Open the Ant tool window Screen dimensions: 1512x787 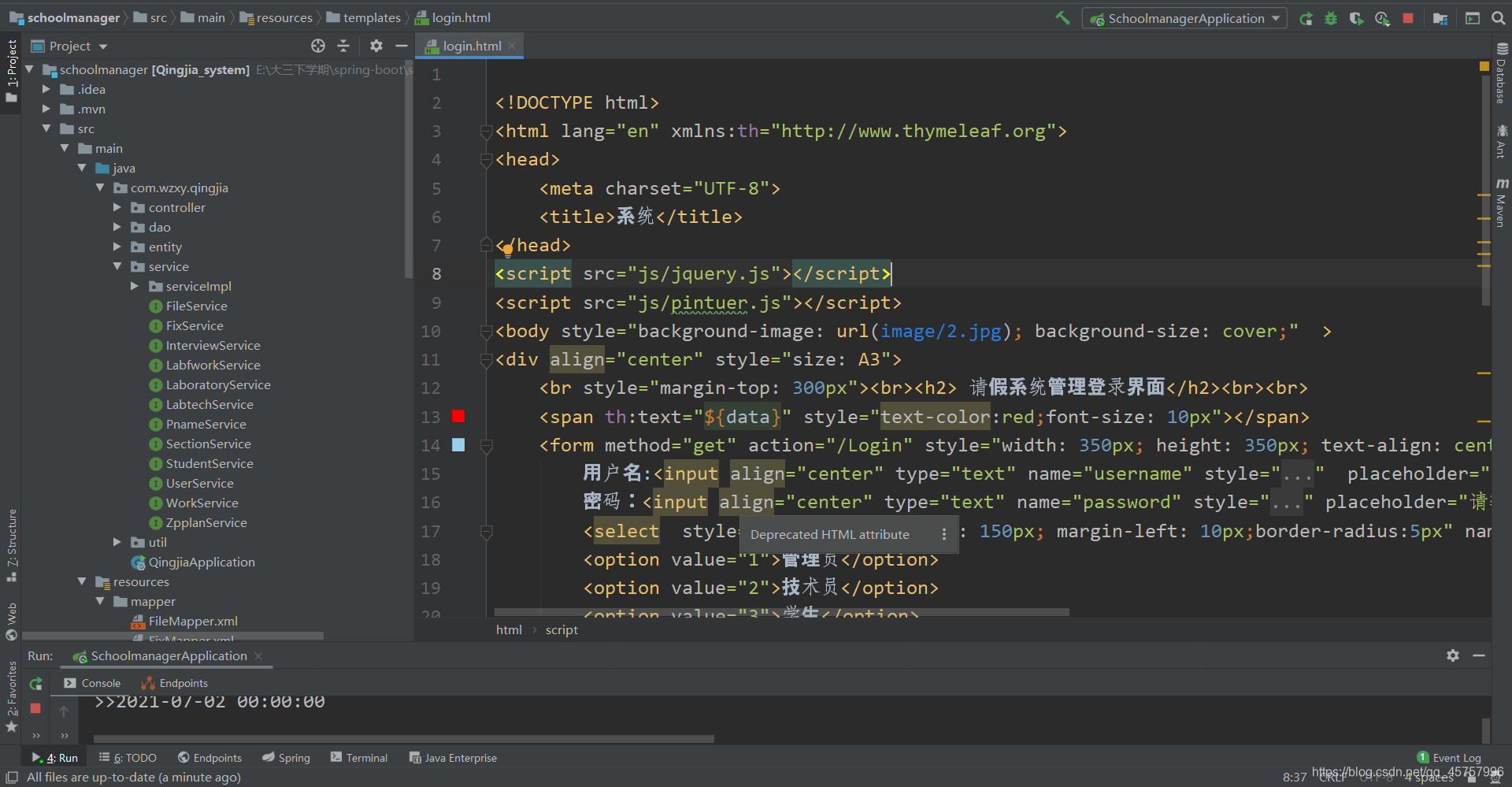1502,142
